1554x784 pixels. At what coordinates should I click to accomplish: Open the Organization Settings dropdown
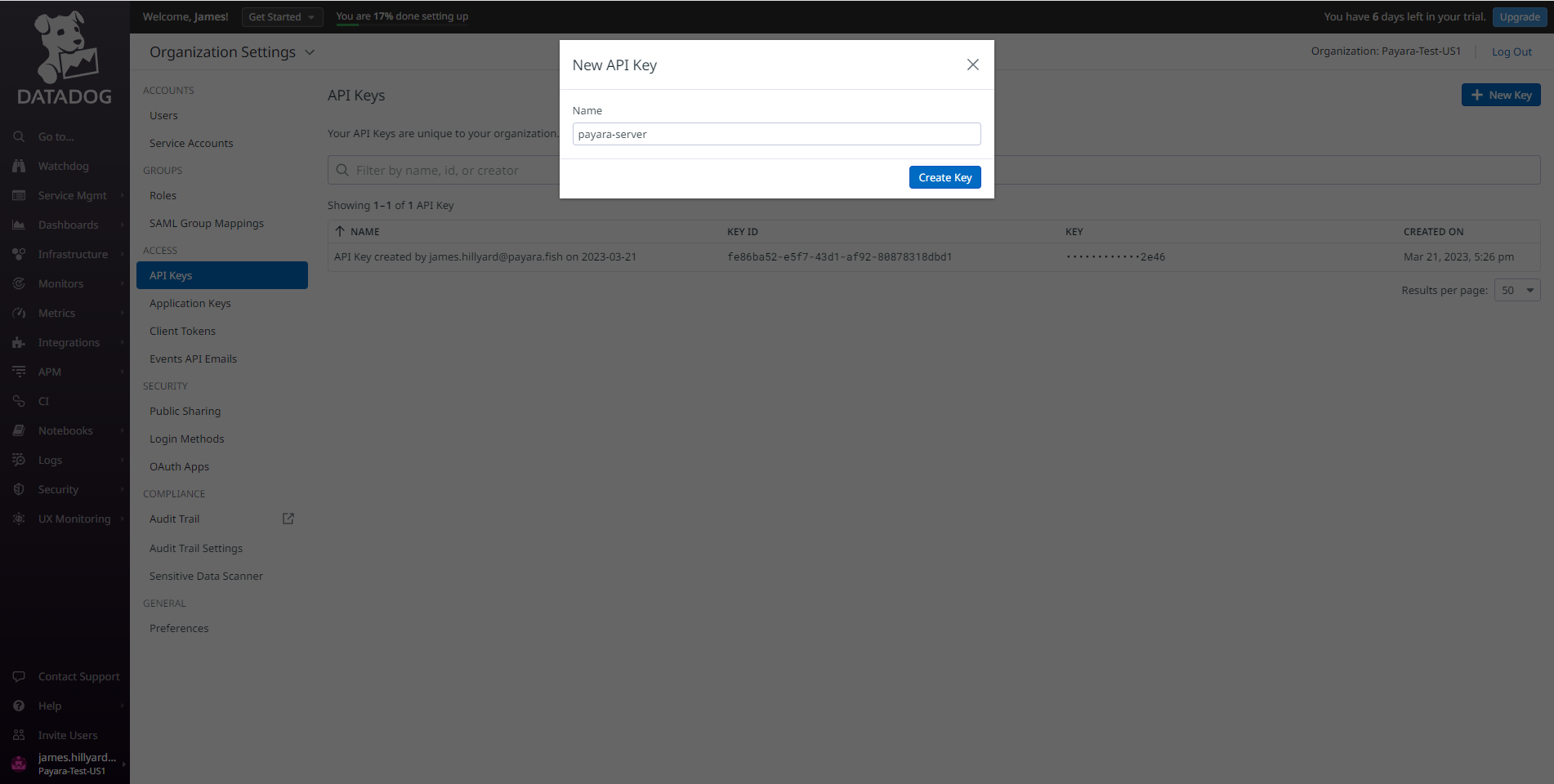(310, 51)
